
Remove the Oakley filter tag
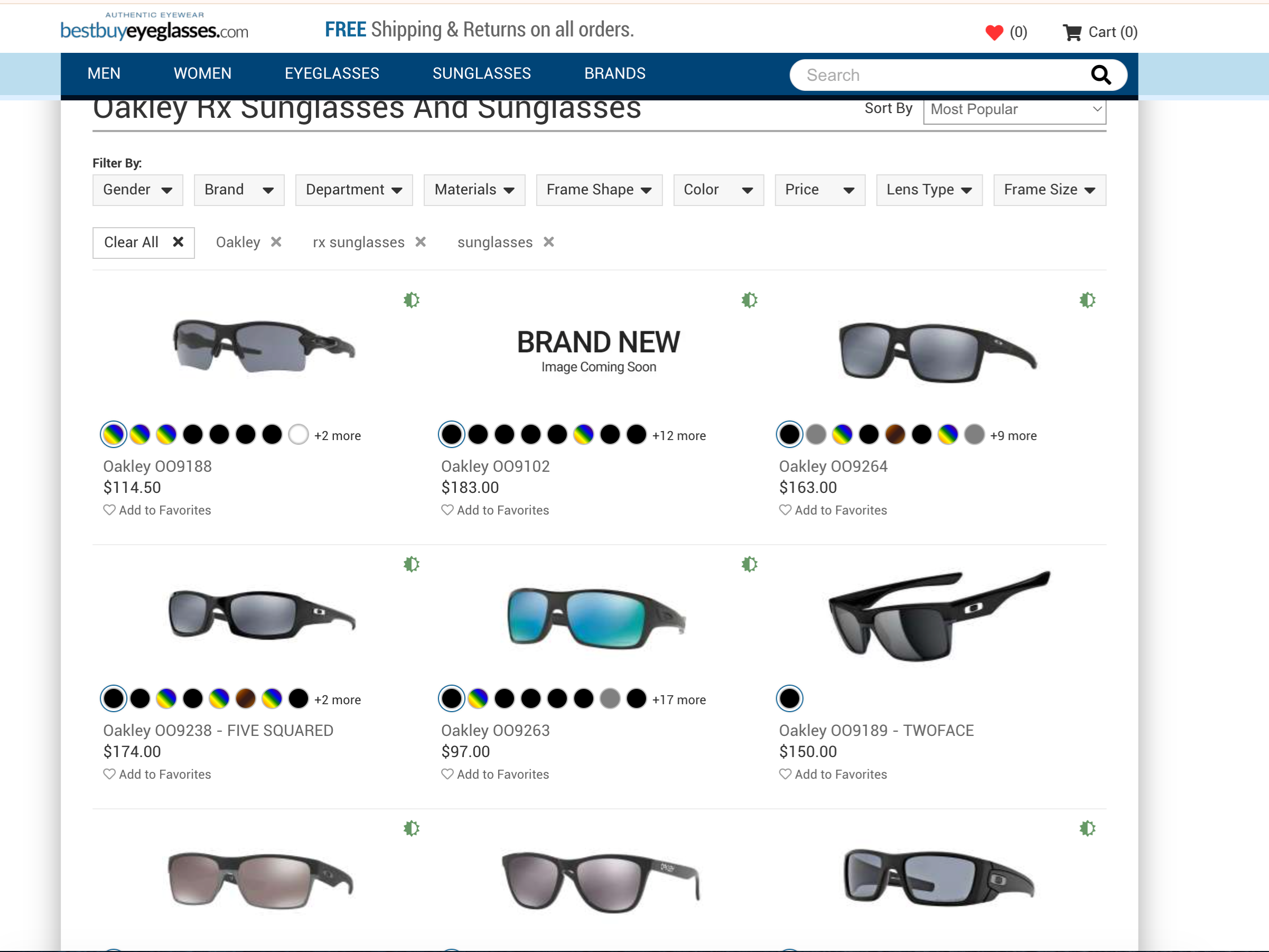pos(276,241)
